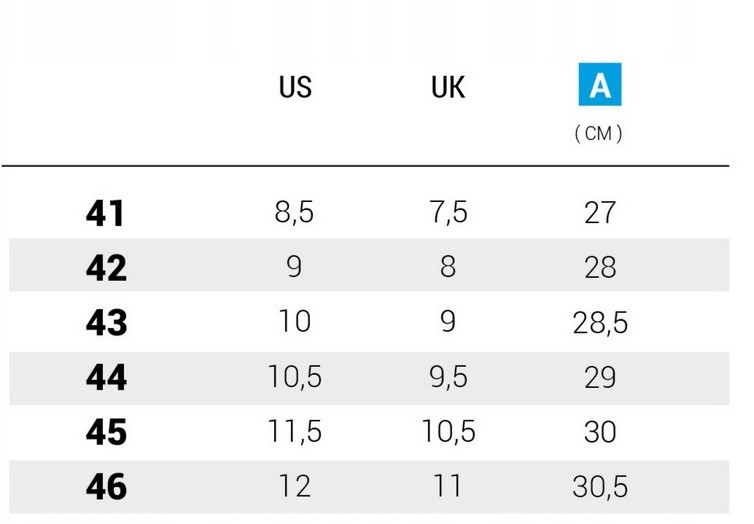Select size 43 row label

click(x=106, y=323)
